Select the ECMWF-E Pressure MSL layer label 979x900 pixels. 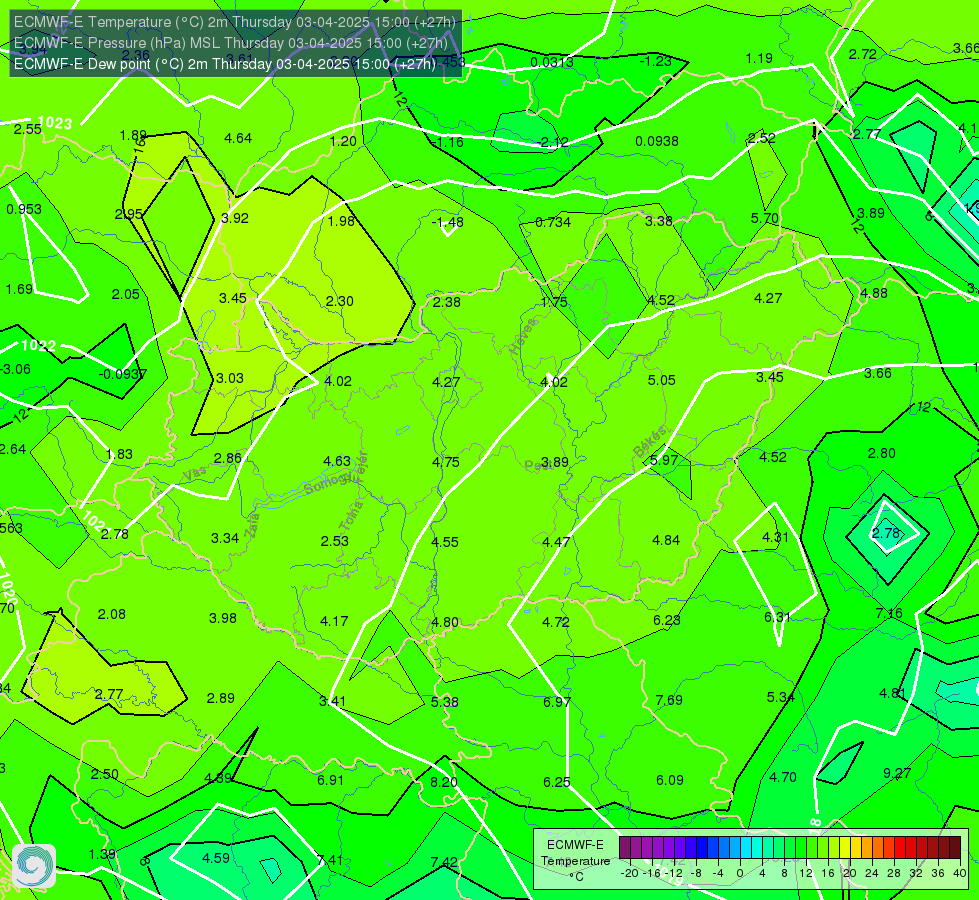point(231,43)
